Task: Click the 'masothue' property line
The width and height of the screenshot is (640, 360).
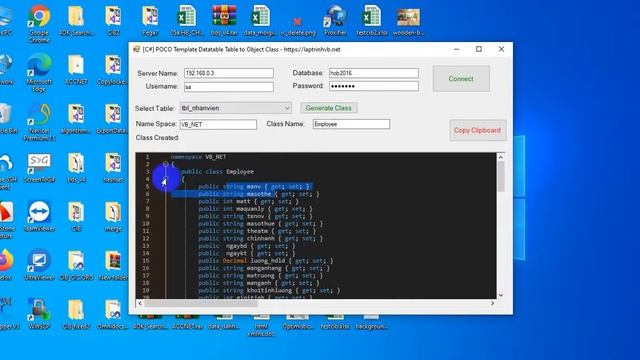Action: click(x=260, y=224)
